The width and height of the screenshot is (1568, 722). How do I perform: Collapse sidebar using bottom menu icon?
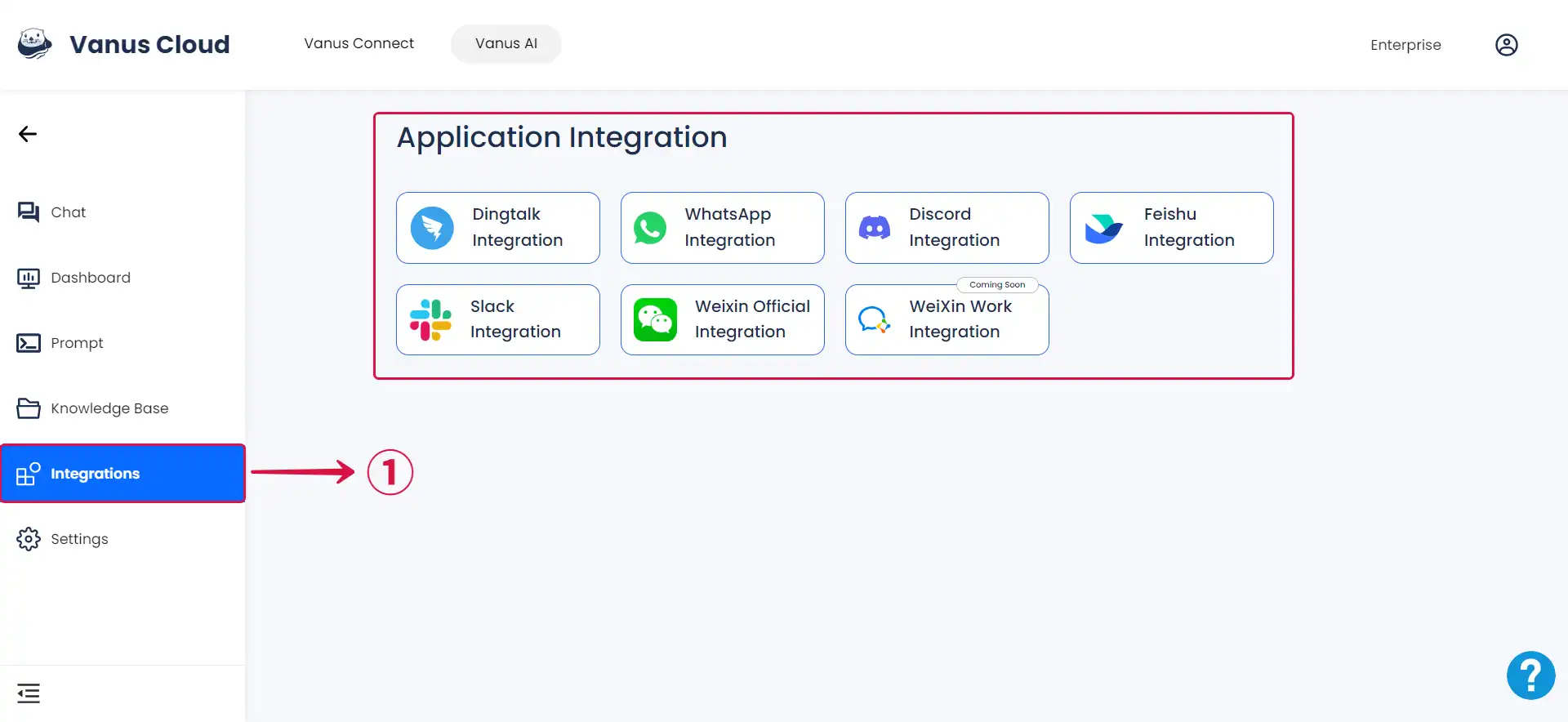point(29,693)
